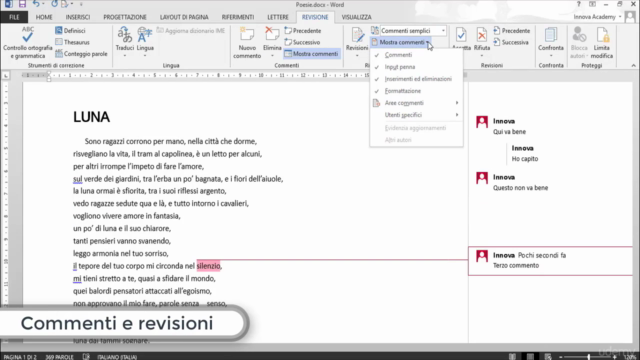Open the Rifiuta dropdown arrow
Image resolution: width=640 pixels, height=360 pixels.
[482, 56]
